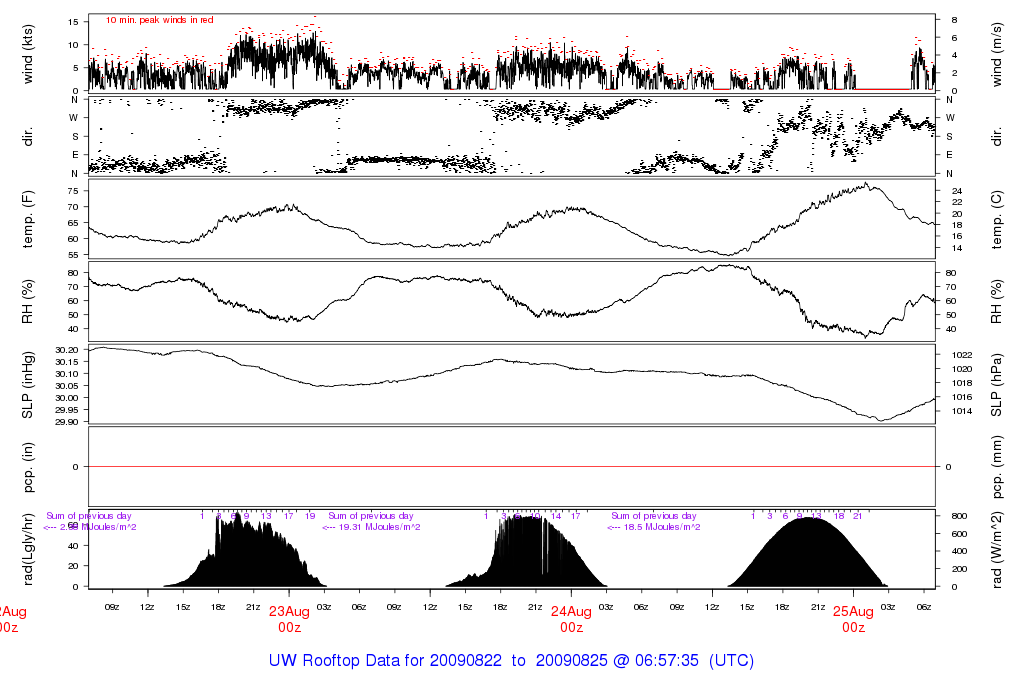
Task: Click the '800' tick on rad (W/m^2) axis
Action: coord(959,516)
